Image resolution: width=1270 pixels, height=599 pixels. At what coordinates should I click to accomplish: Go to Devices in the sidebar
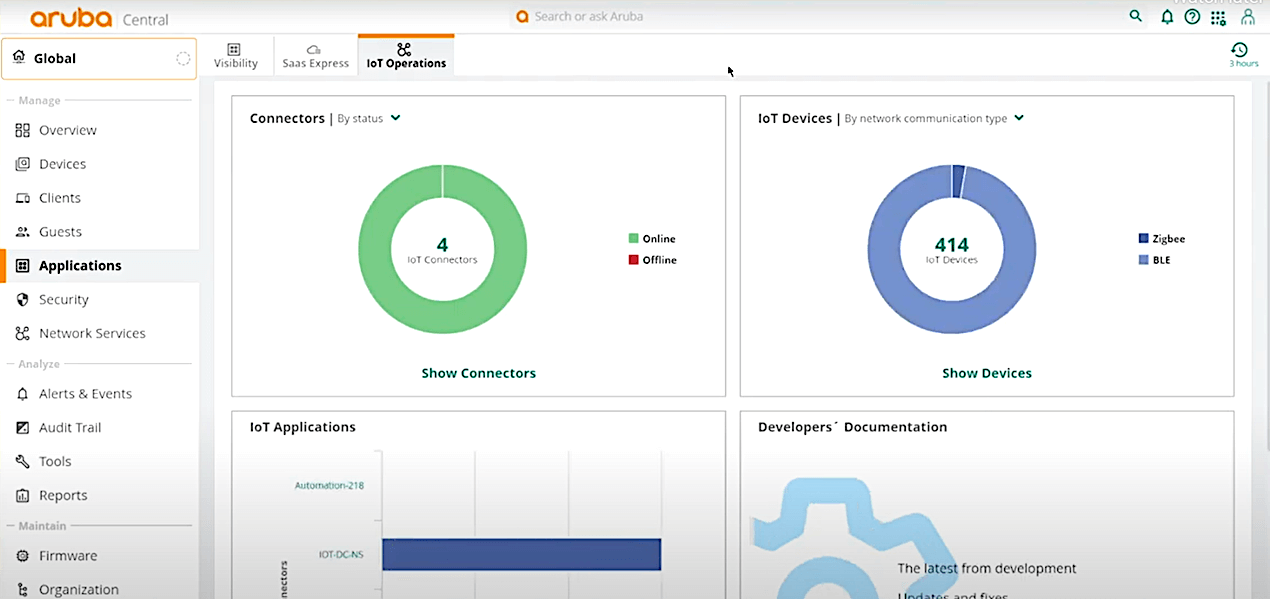62,164
